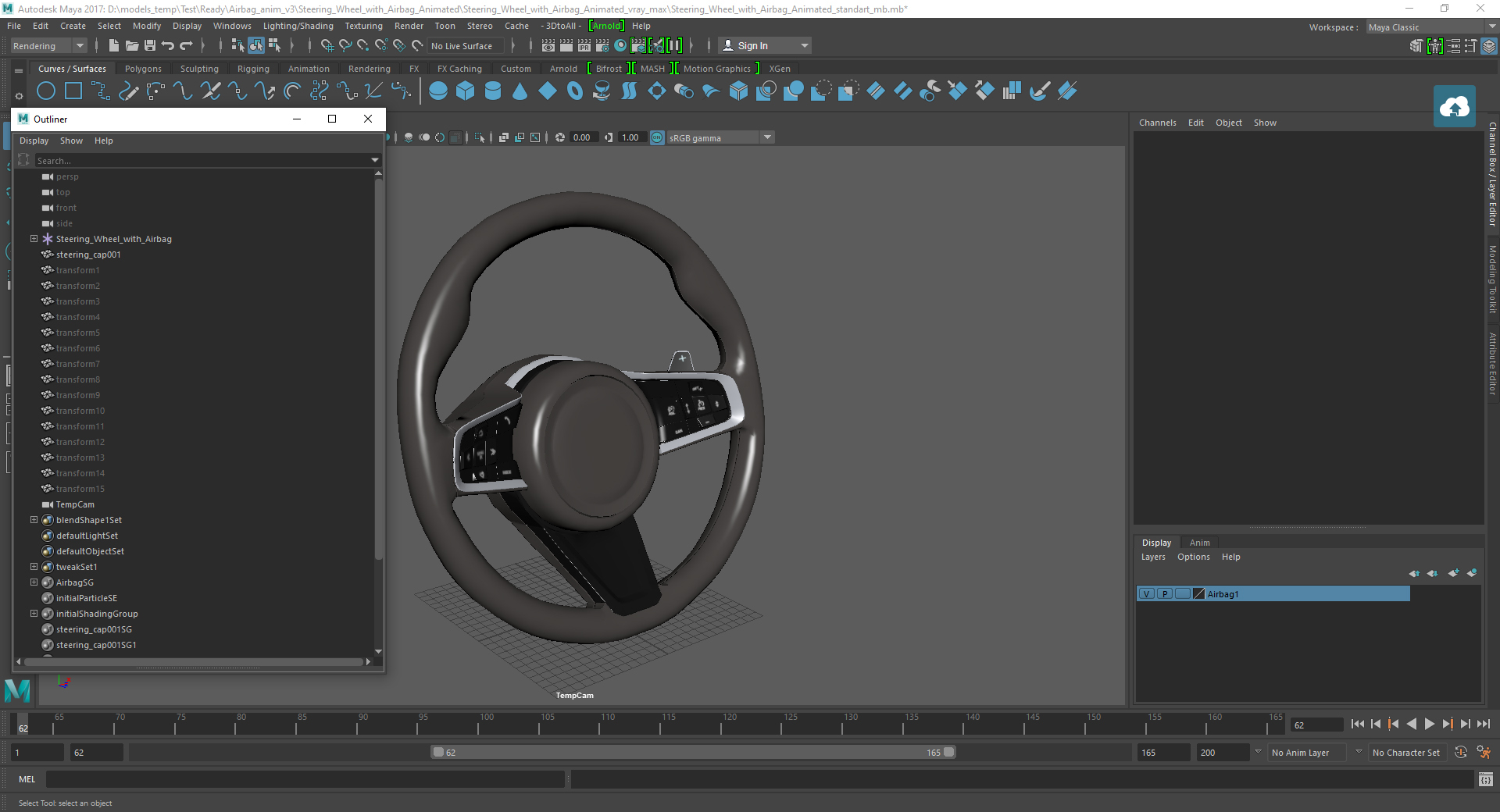Create a polygon cube from the shelf
Viewport: 1500px width, 812px height.
(466, 91)
